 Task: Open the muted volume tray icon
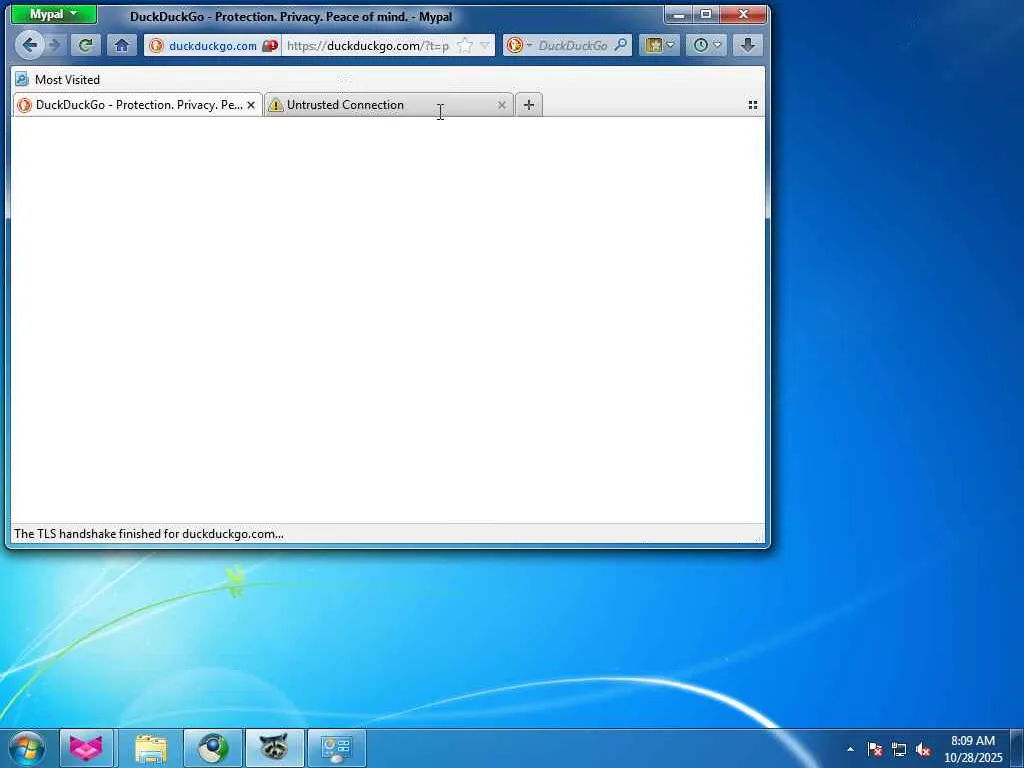click(923, 749)
